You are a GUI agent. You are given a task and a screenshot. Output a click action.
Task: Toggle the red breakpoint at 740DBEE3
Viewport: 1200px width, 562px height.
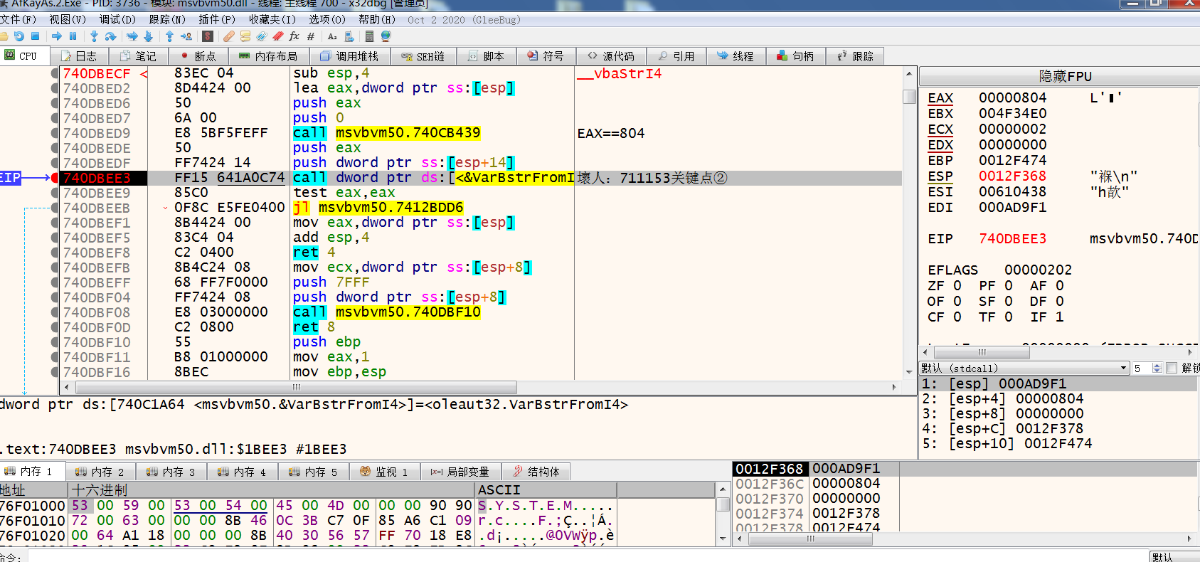55,178
